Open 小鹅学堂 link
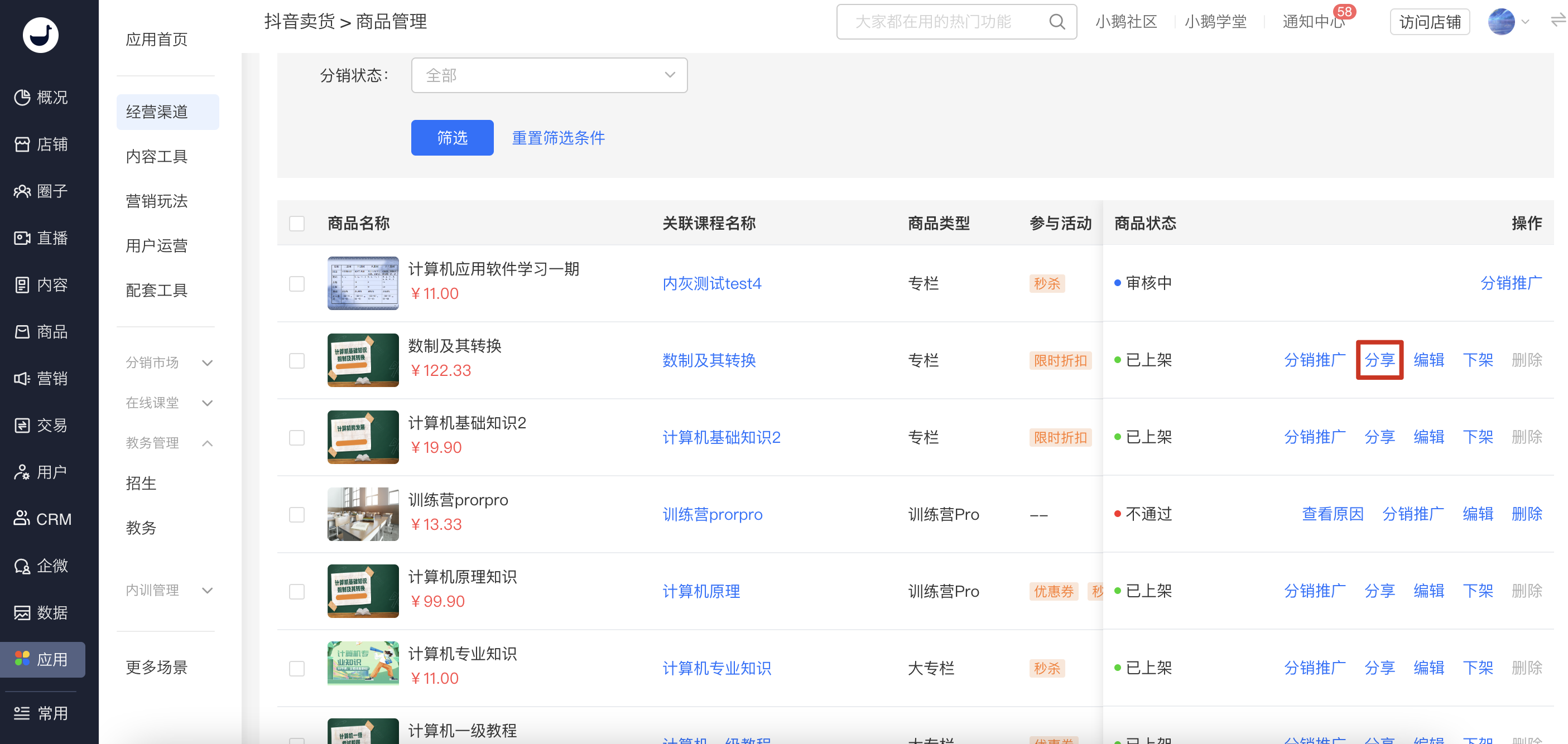 [x=1215, y=22]
